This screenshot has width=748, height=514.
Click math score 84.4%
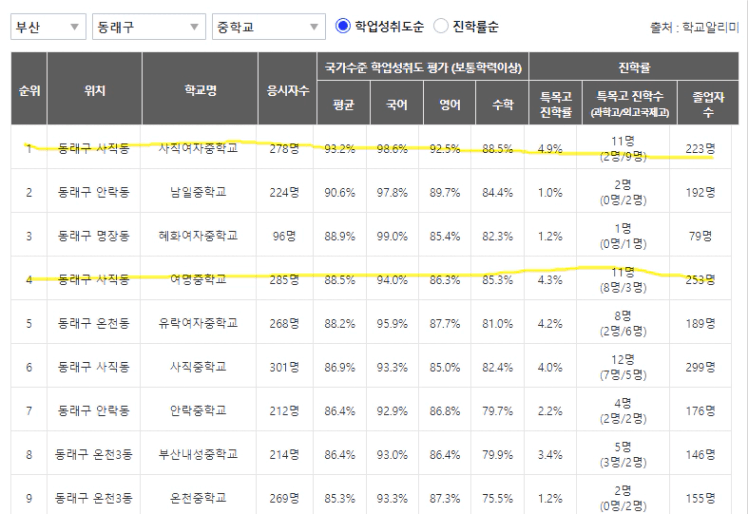coord(497,193)
